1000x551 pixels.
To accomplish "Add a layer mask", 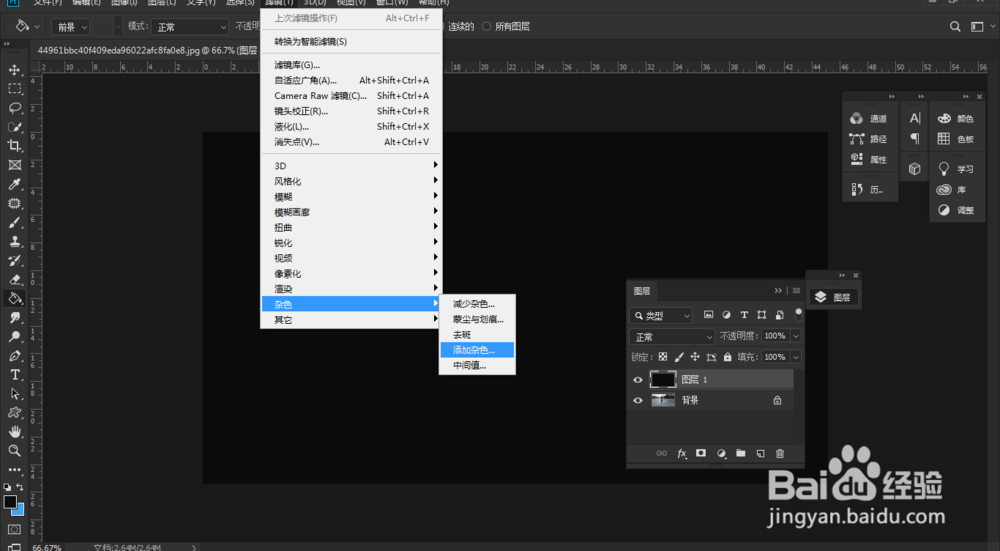I will [701, 453].
